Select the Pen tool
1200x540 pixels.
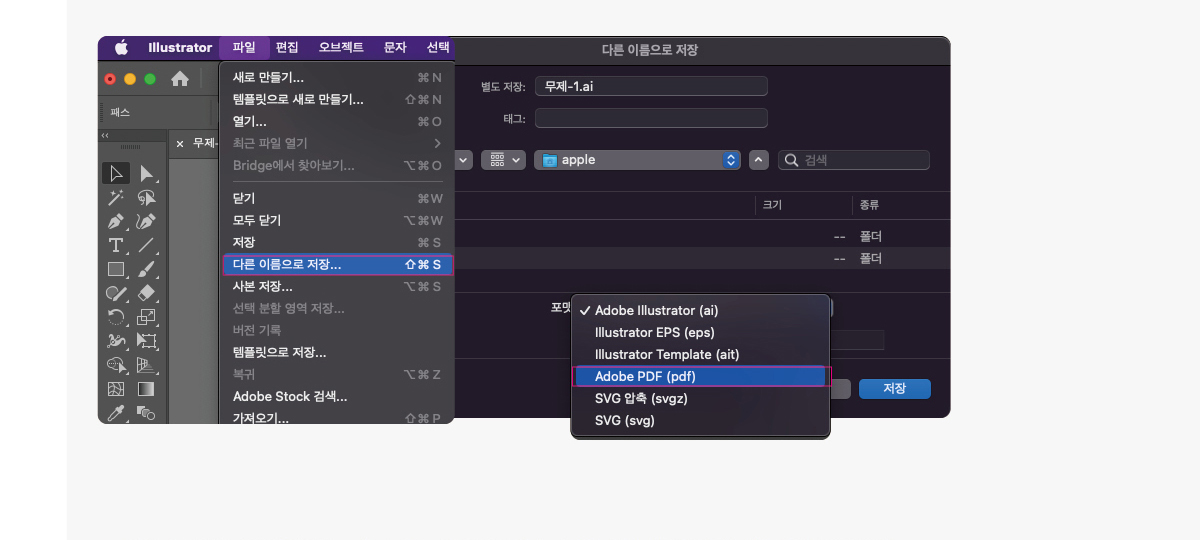coord(116,221)
